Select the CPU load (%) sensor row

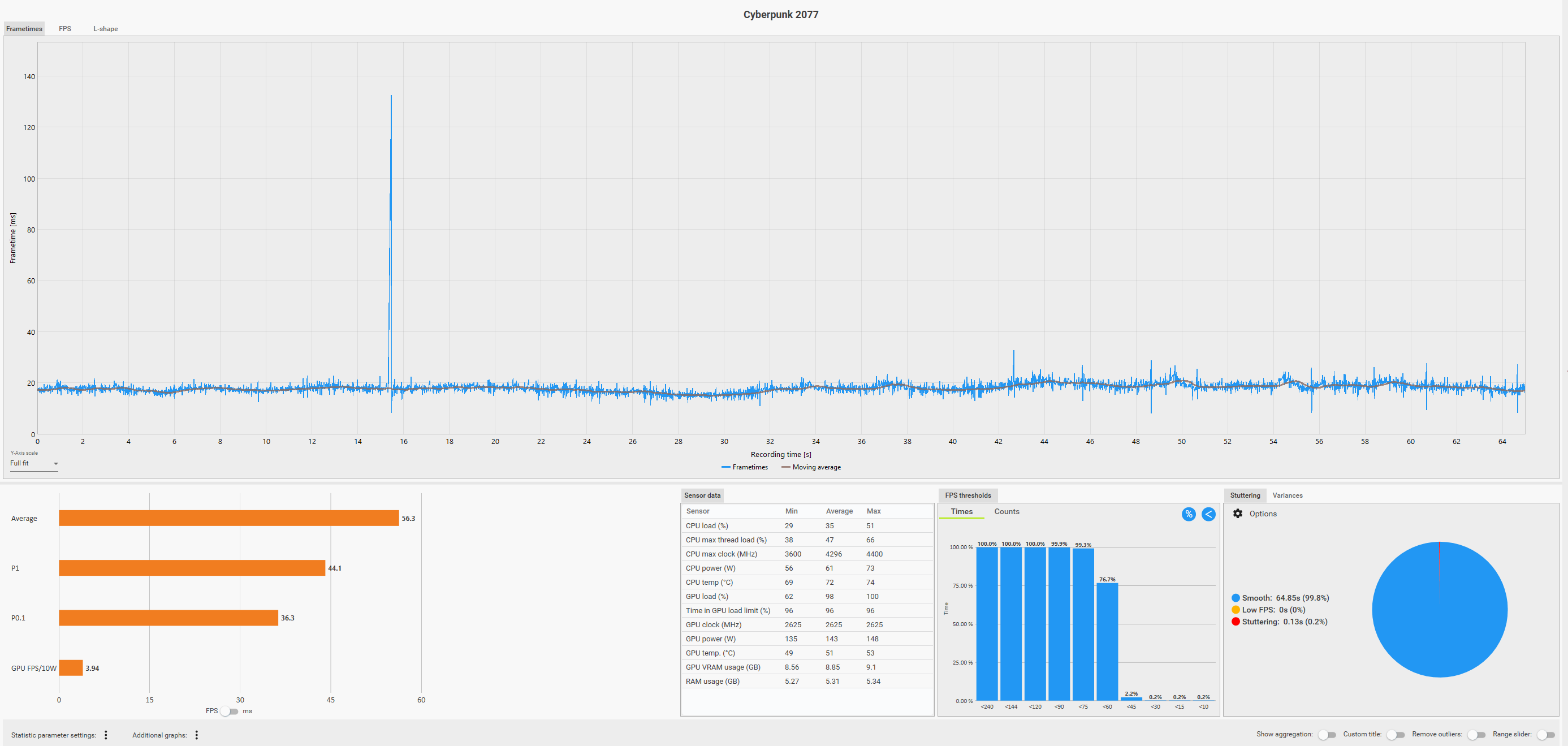click(x=807, y=525)
